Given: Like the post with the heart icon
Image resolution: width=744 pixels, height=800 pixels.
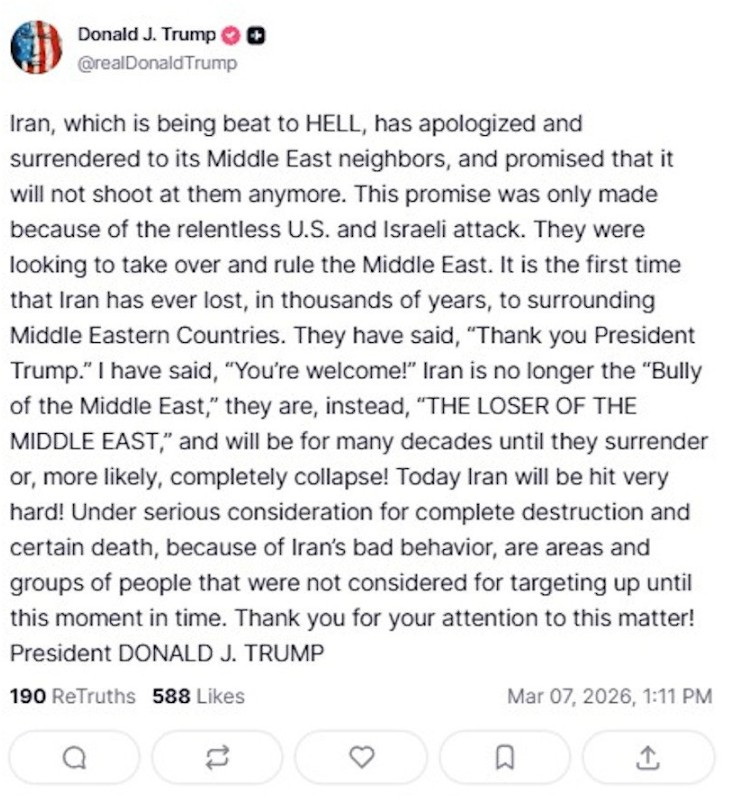Looking at the screenshot, I should [360, 757].
